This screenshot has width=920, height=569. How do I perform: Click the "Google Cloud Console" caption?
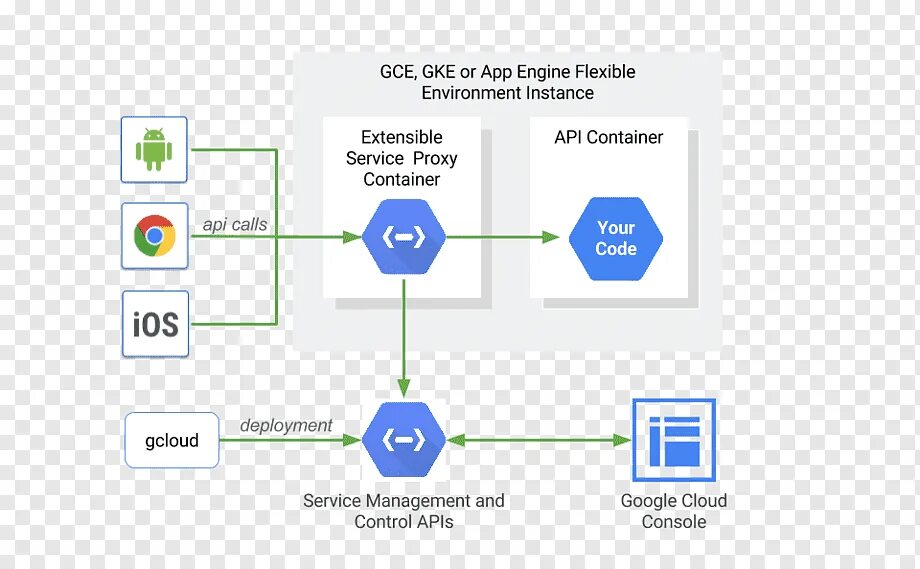(674, 511)
